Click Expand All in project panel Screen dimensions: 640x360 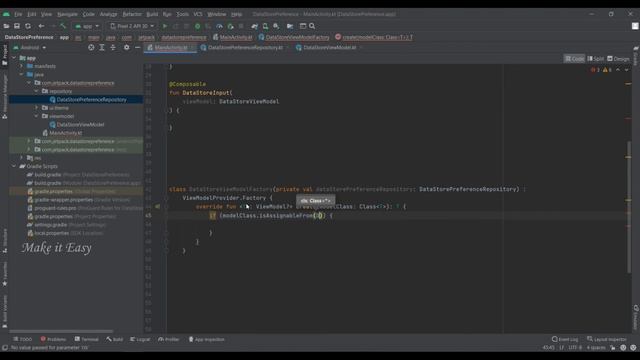point(102,48)
